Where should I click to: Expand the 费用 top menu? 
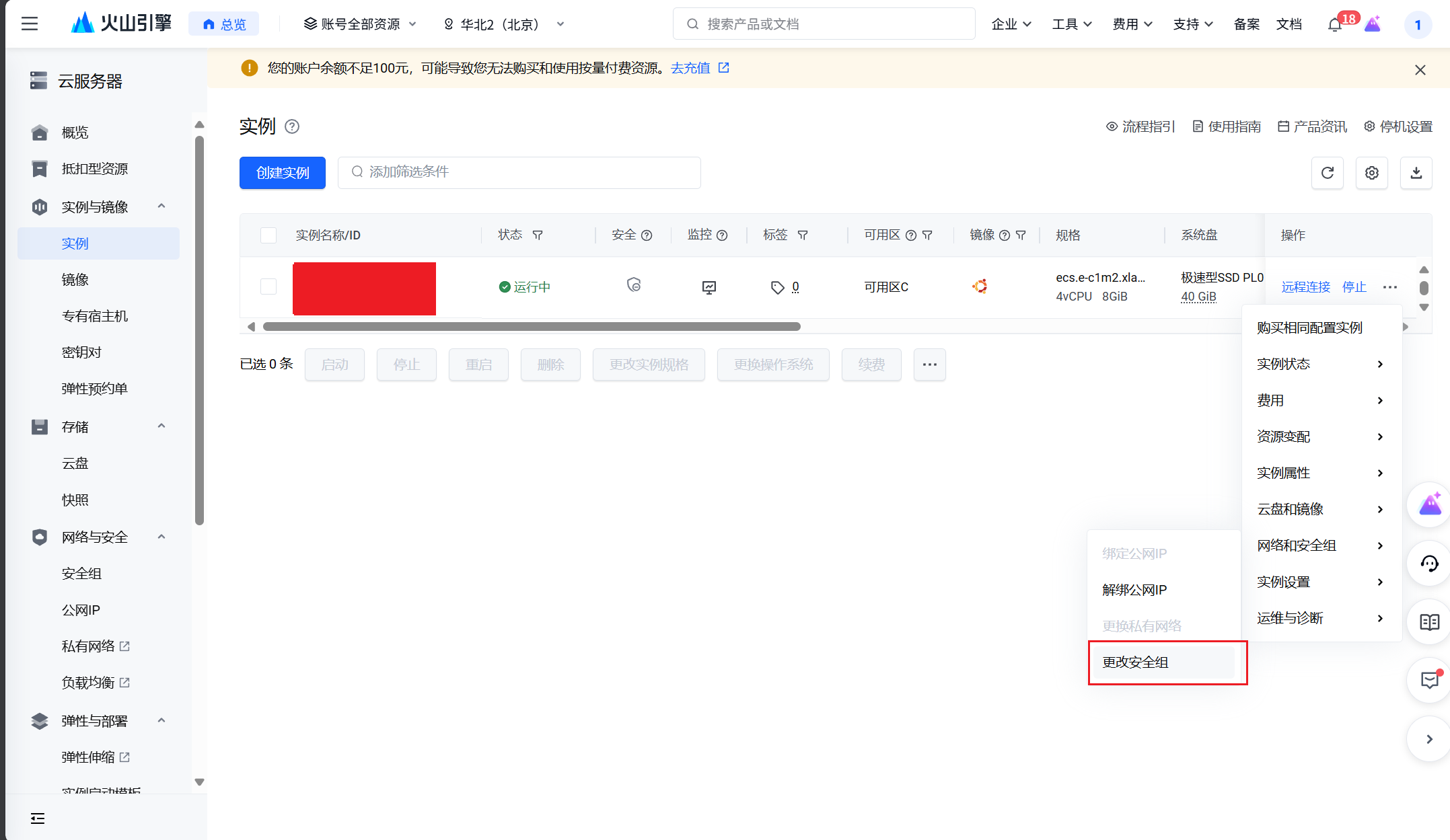(x=1132, y=24)
